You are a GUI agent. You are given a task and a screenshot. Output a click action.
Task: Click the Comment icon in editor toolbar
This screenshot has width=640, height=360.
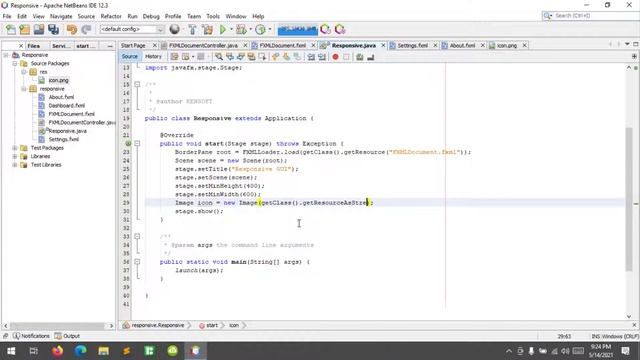[x=360, y=57]
